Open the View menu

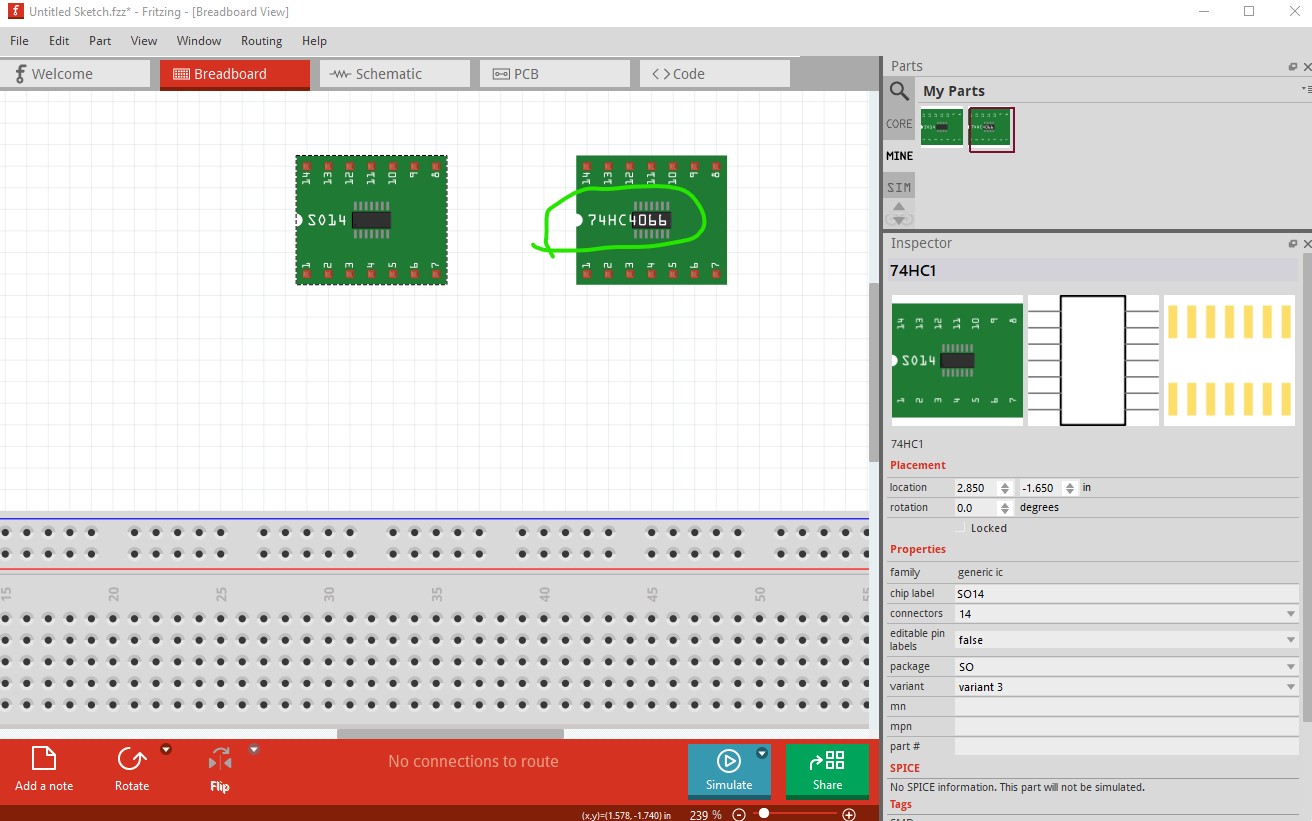coord(144,41)
